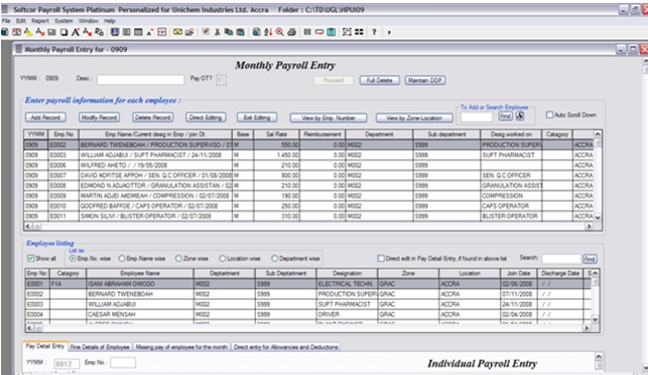Click the red oval toolbar icon
The image size is (648, 375).
[319, 32]
